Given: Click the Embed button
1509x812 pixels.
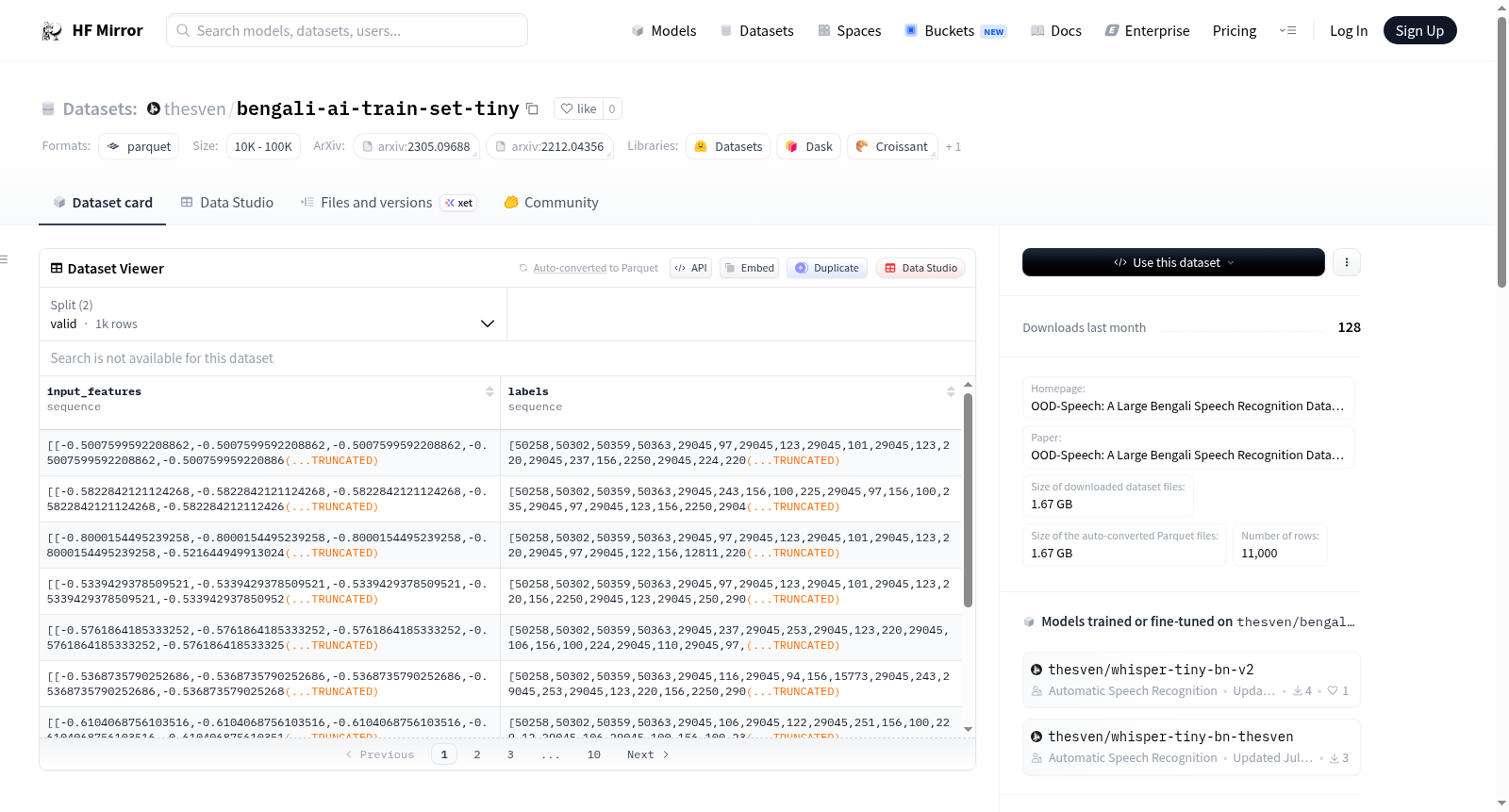Looking at the screenshot, I should click(748, 268).
